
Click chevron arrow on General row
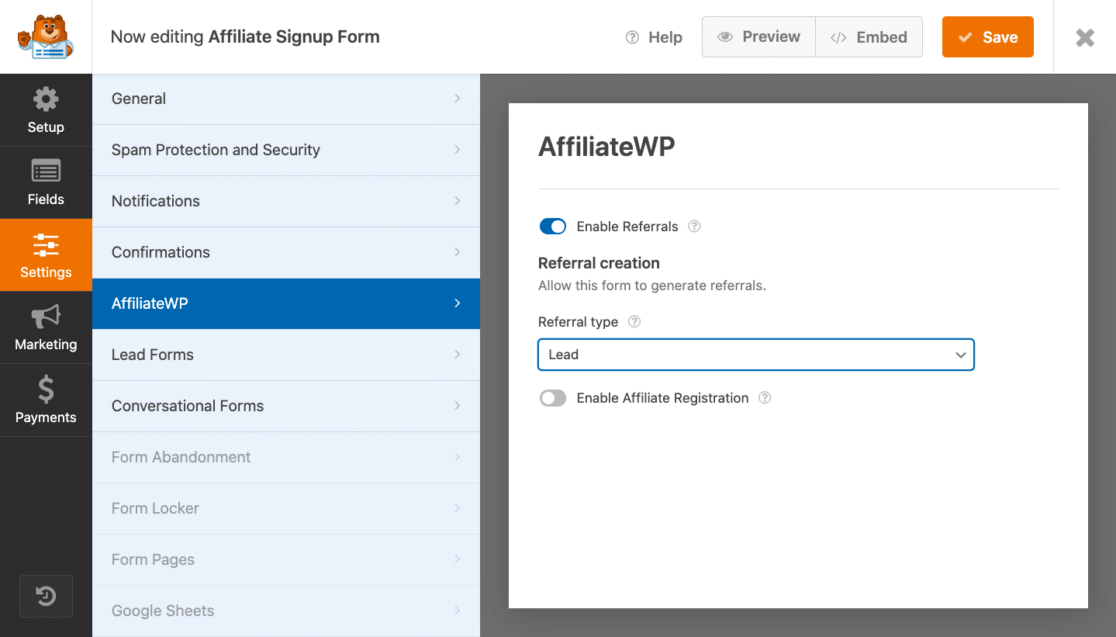click(457, 98)
